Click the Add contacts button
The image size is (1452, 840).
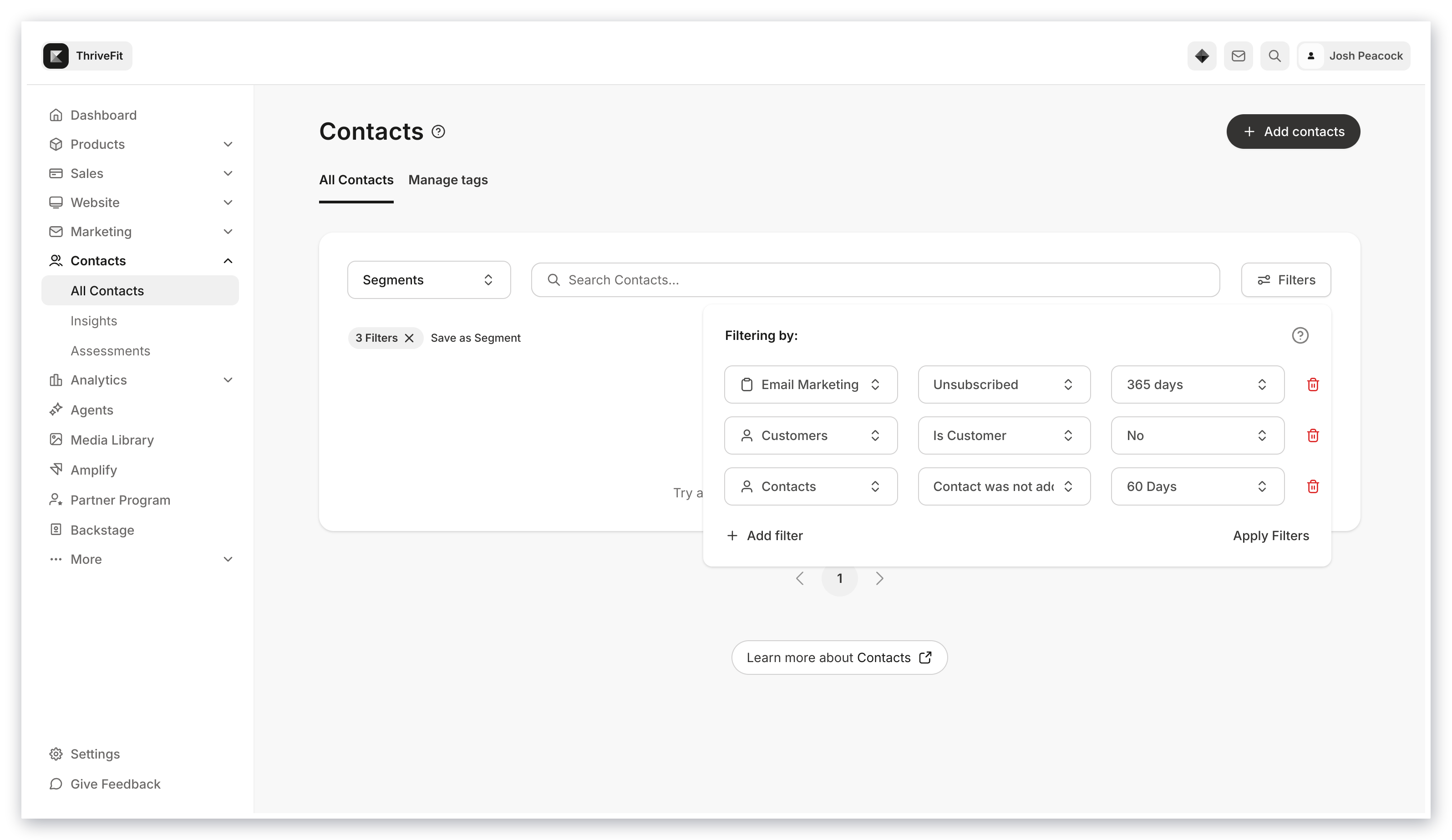tap(1293, 132)
